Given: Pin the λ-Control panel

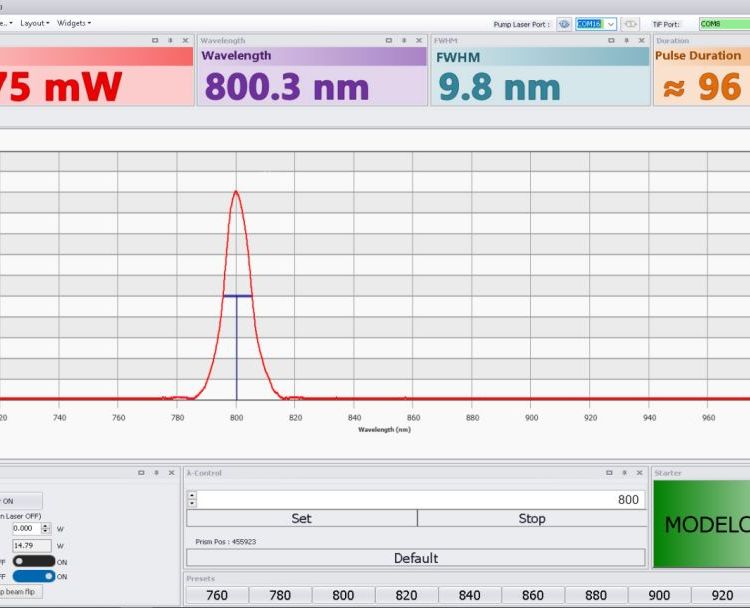Looking at the screenshot, I should [624, 473].
